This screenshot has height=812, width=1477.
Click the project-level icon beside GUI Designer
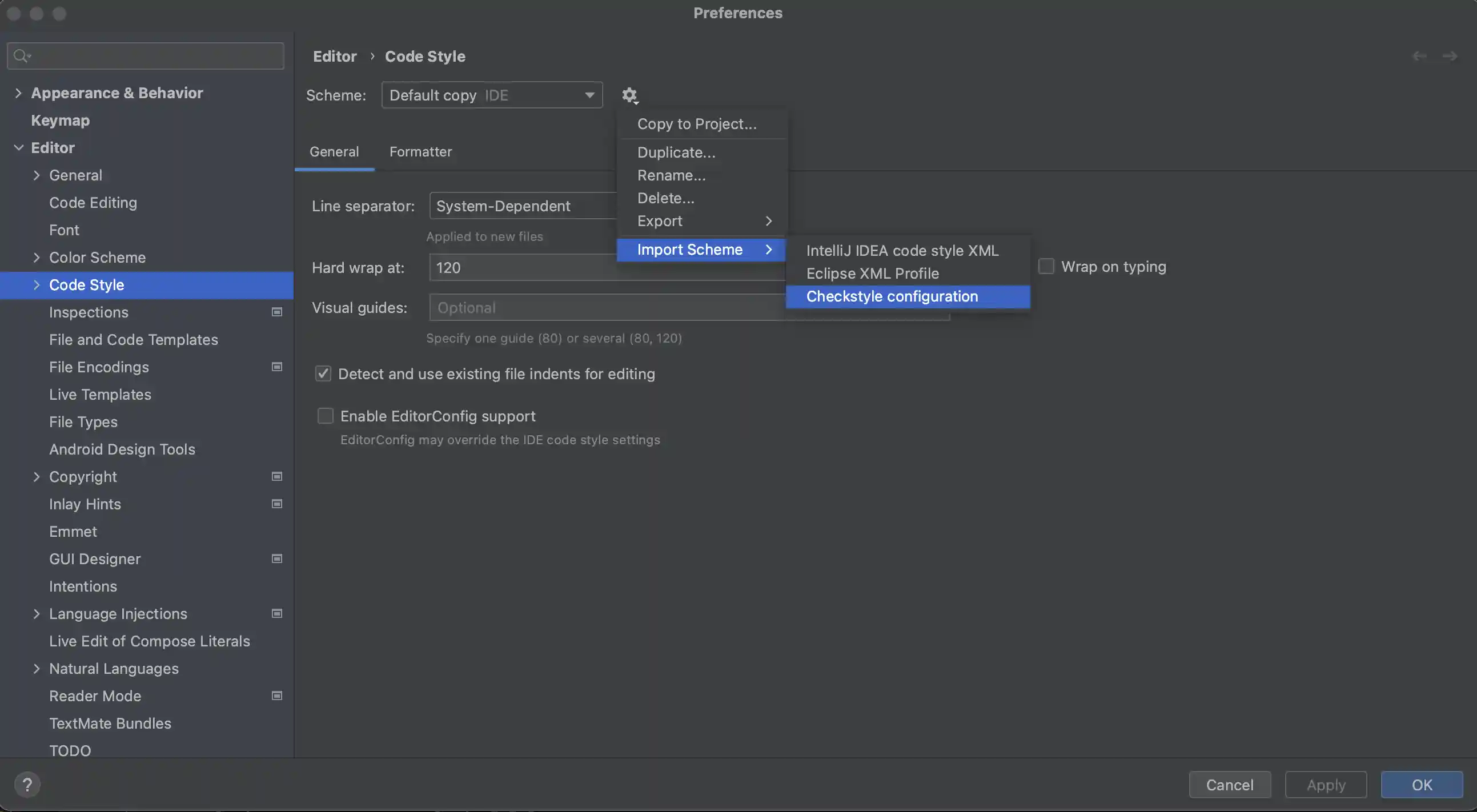(x=277, y=559)
